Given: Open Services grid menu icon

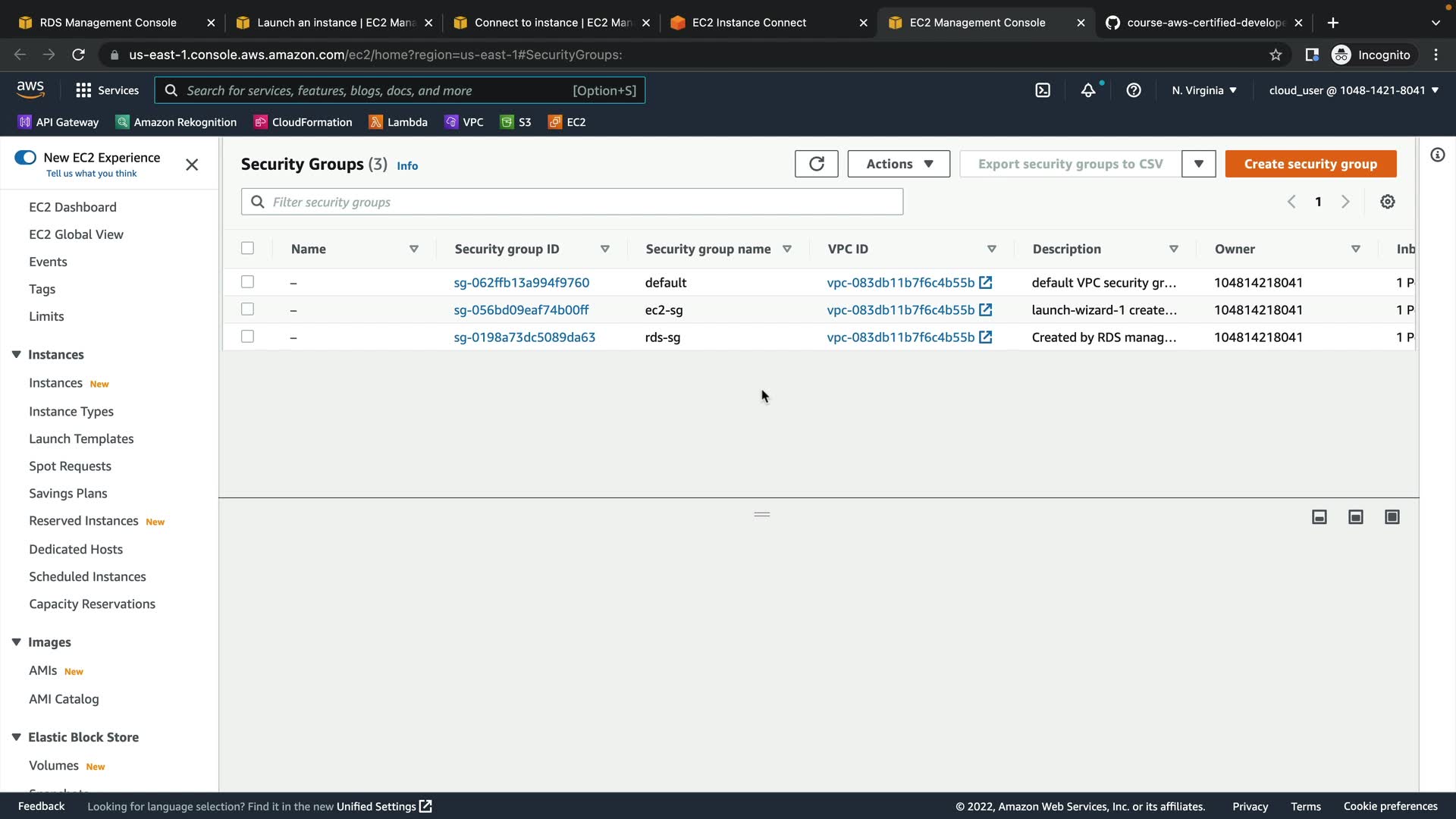Looking at the screenshot, I should tap(83, 90).
